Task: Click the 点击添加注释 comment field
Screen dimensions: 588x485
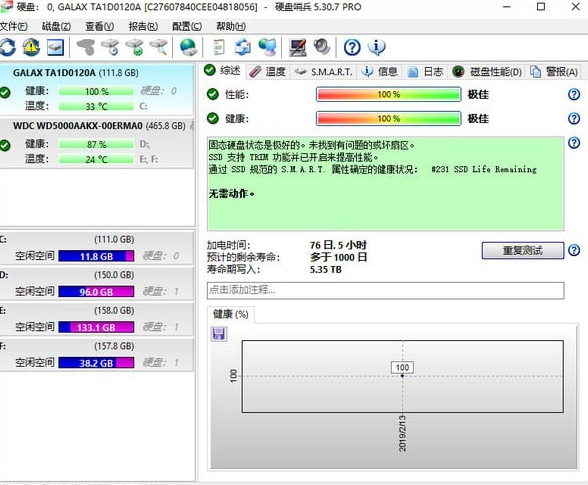Action: (x=385, y=290)
